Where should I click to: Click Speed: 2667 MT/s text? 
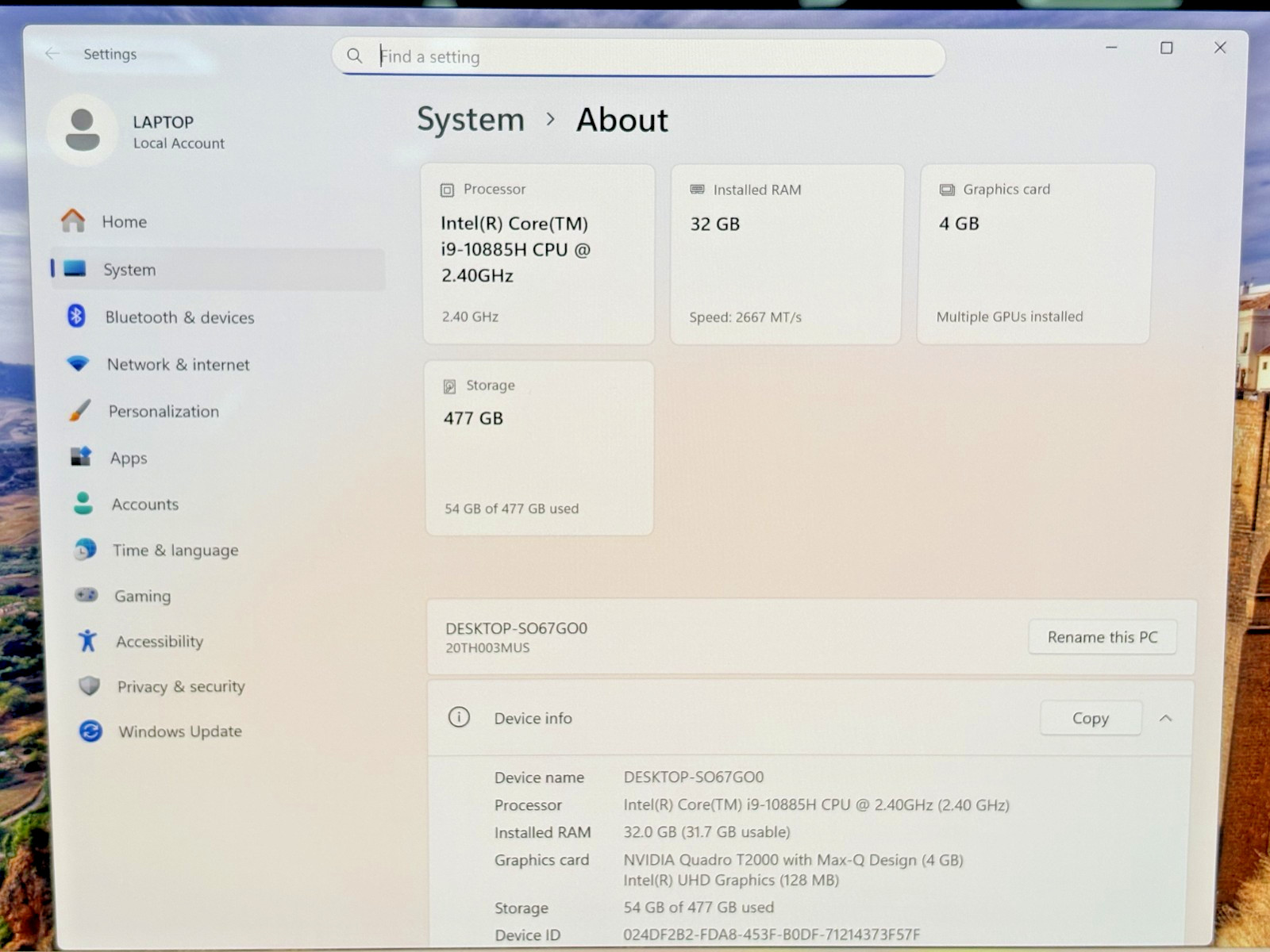(x=745, y=317)
